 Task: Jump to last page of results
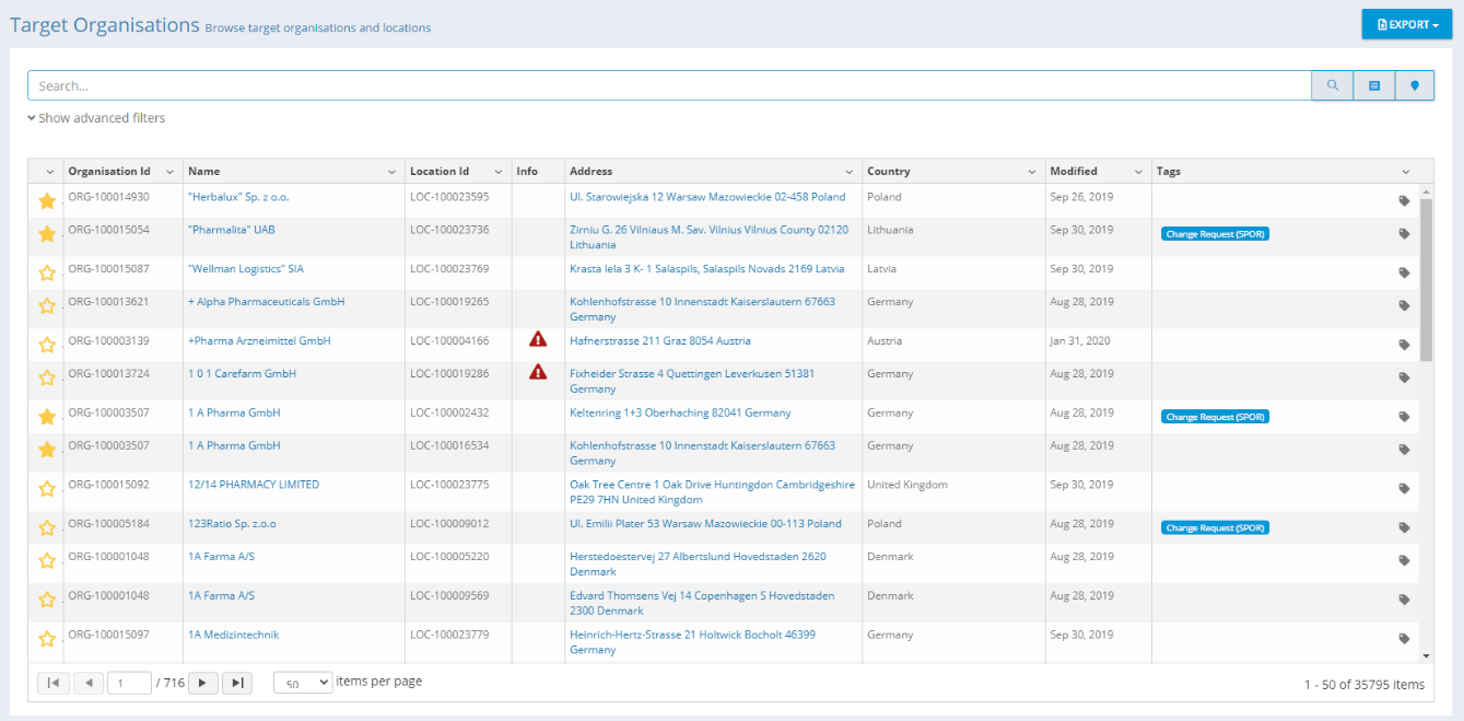pyautogui.click(x=237, y=683)
